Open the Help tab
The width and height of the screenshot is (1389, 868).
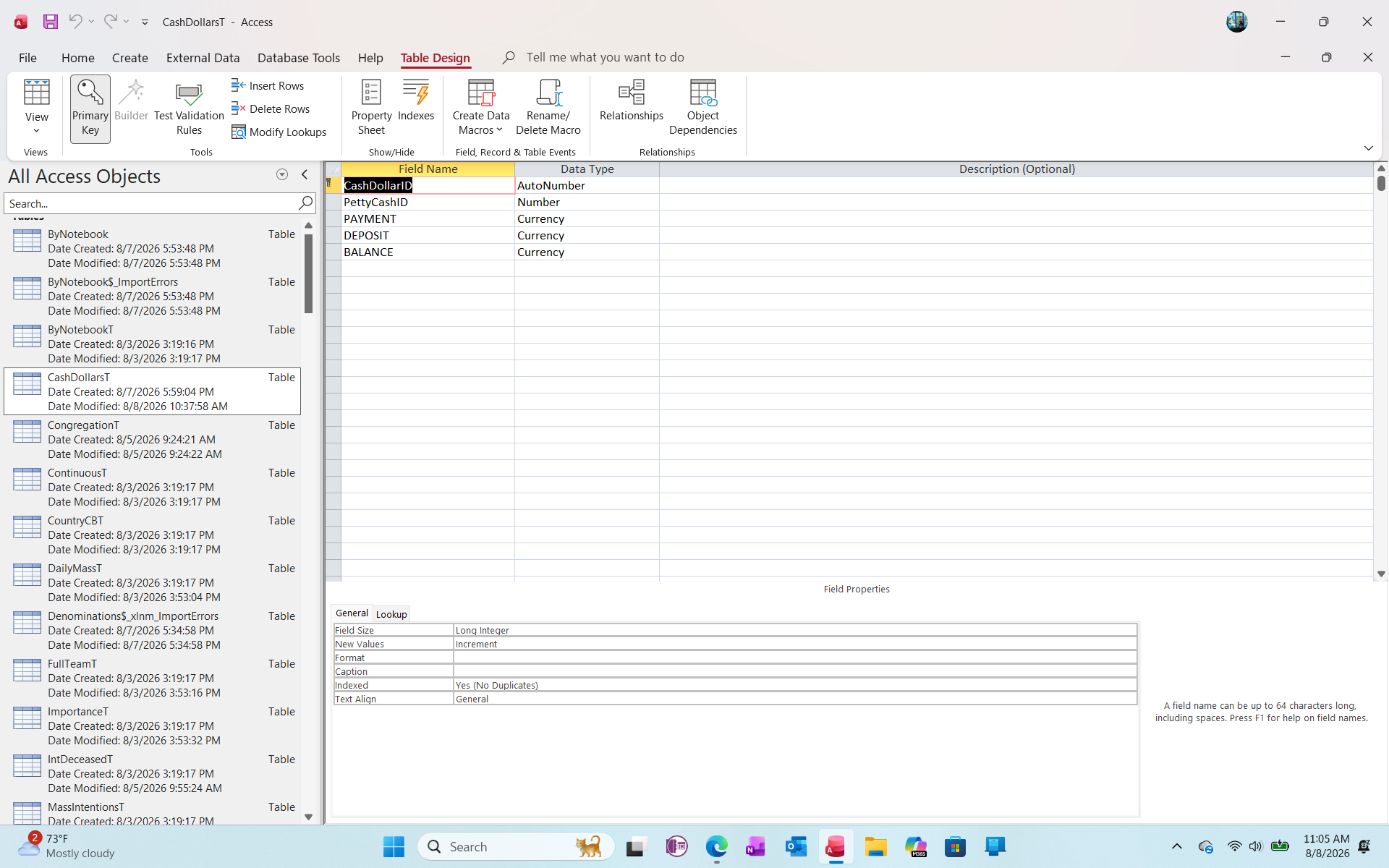370,58
